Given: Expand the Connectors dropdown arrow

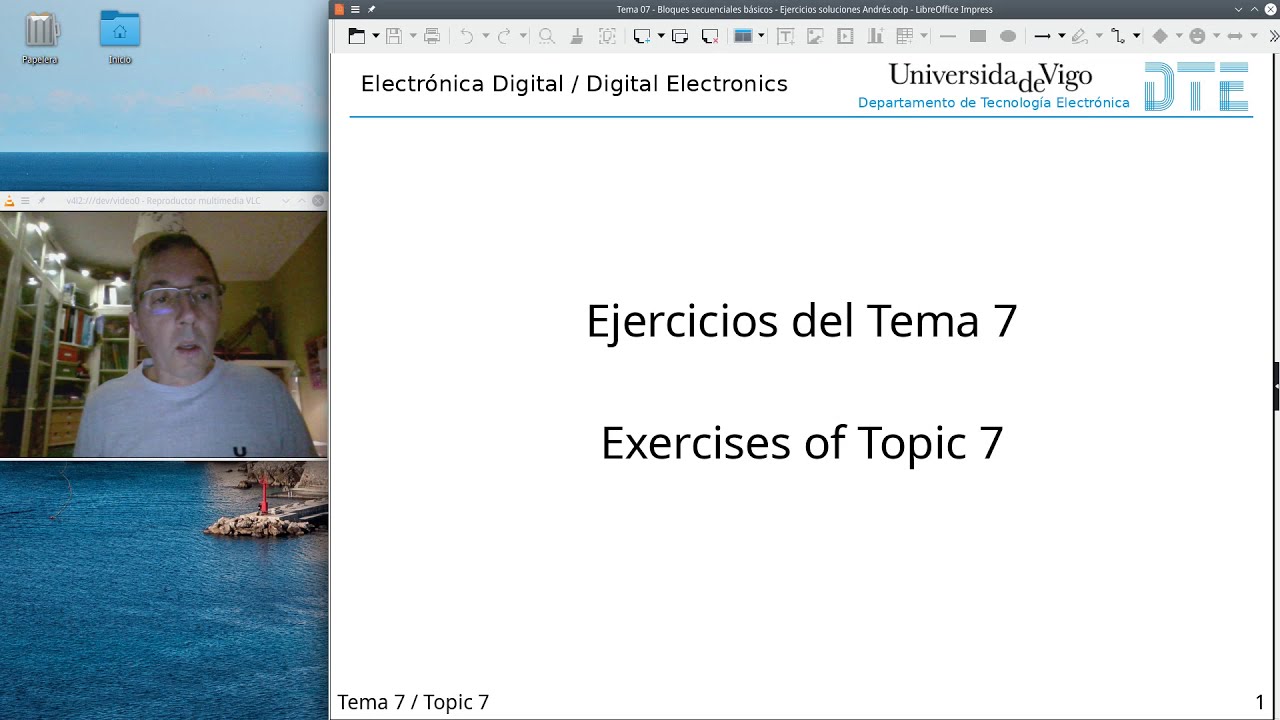Looking at the screenshot, I should (1137, 36).
